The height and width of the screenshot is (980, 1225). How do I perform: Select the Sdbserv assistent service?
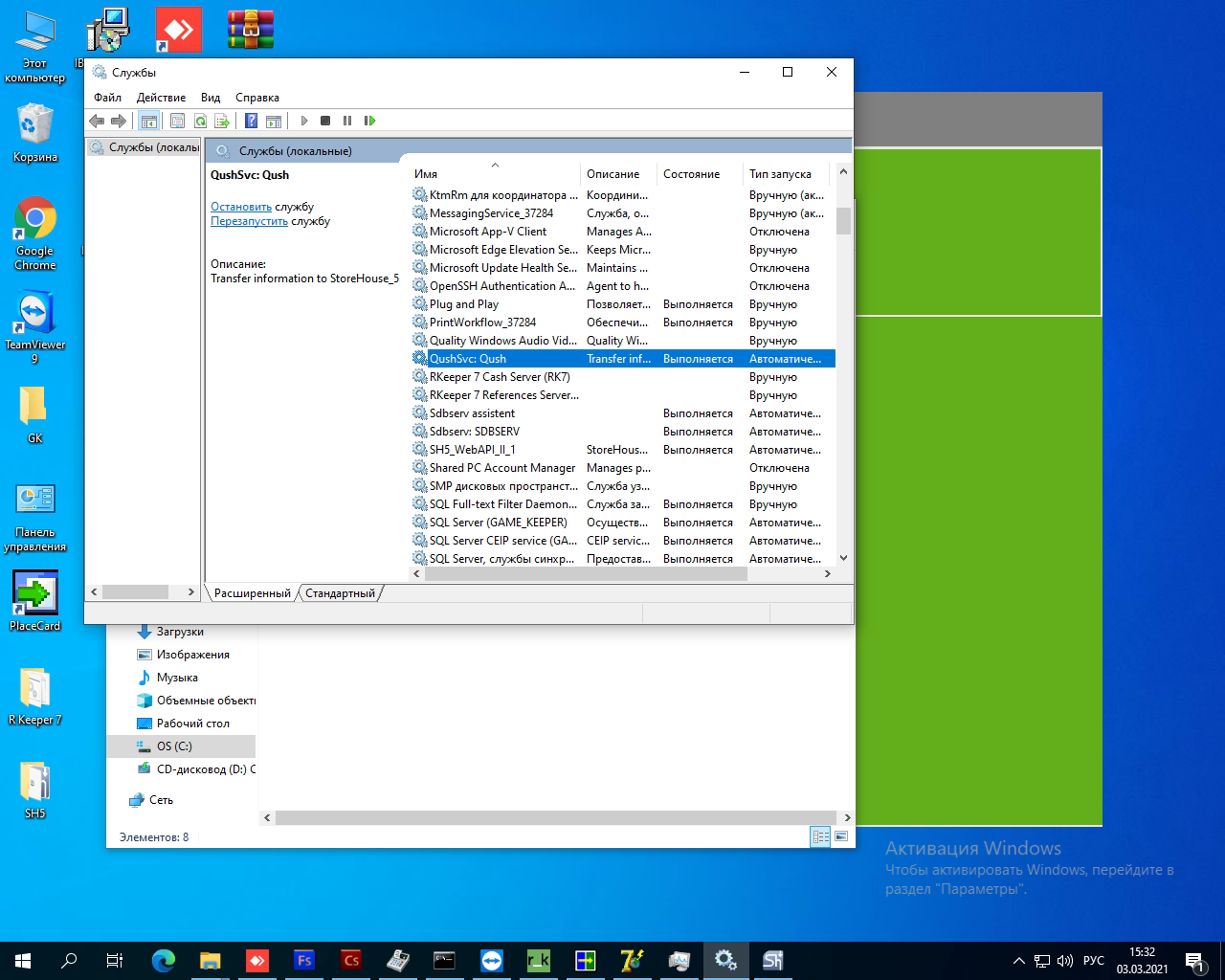[x=622, y=413]
